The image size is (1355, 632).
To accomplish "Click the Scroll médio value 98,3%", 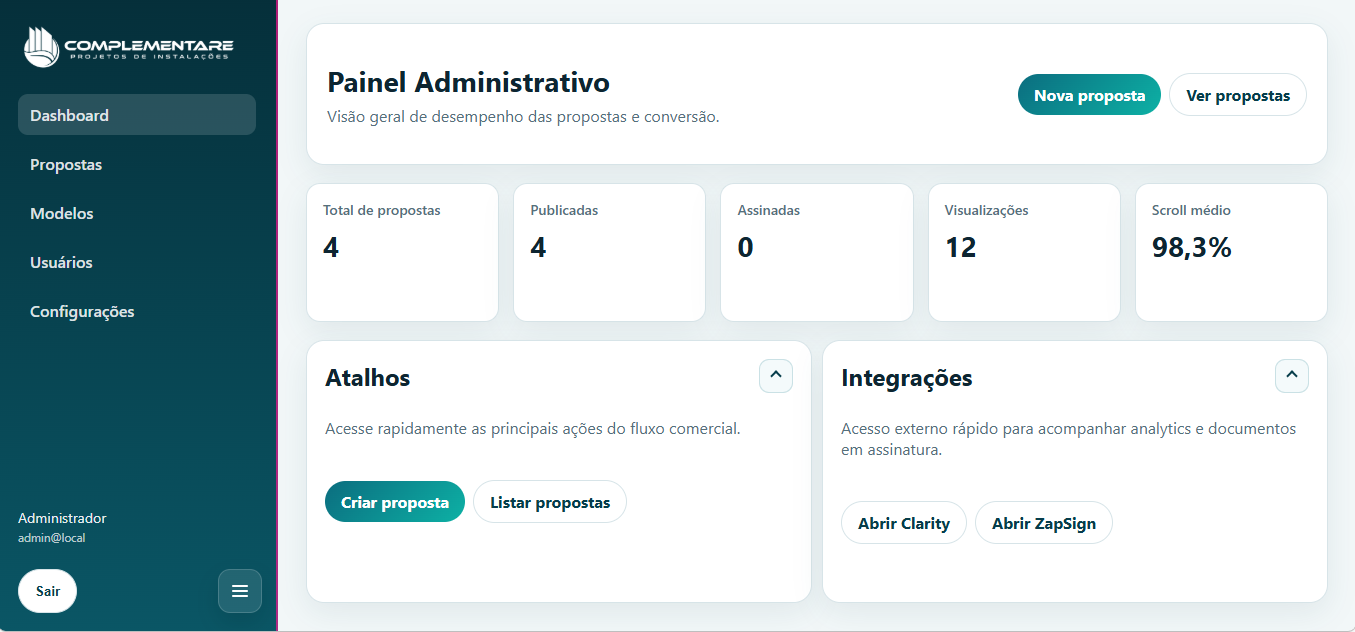I will pyautogui.click(x=1192, y=247).
